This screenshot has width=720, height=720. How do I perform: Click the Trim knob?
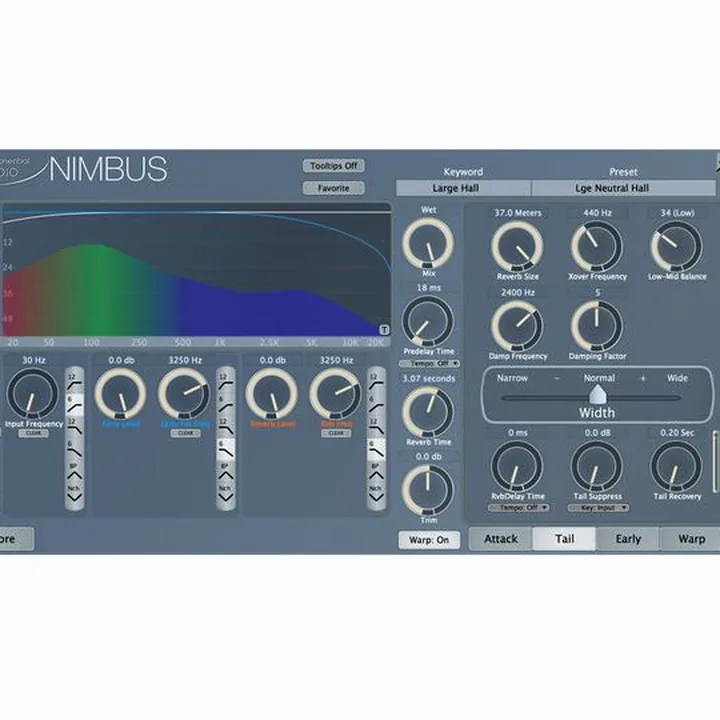tap(428, 489)
